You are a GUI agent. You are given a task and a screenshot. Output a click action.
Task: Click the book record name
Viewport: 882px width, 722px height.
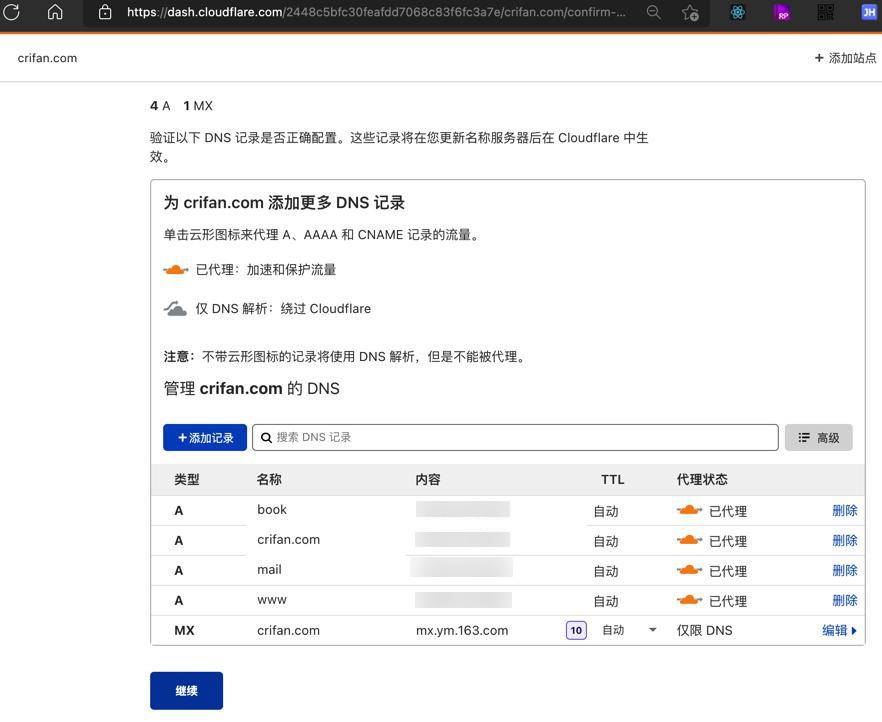tap(272, 509)
